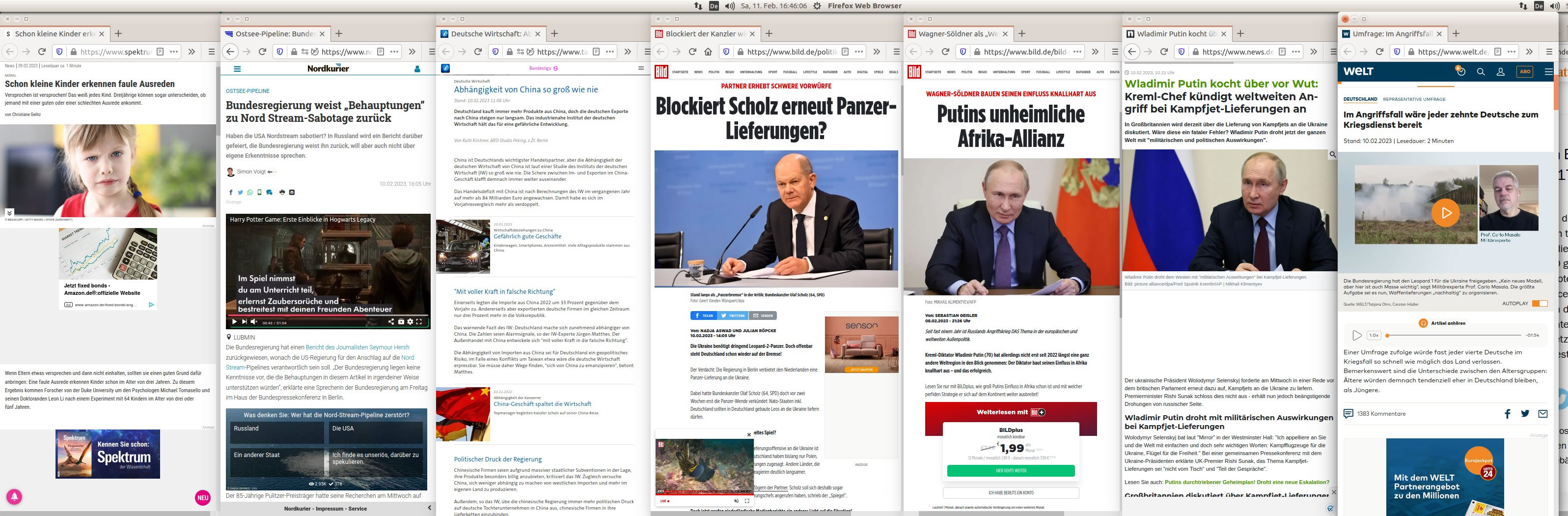
Task: Click the WELT article audio progress slider
Action: pos(1453,335)
